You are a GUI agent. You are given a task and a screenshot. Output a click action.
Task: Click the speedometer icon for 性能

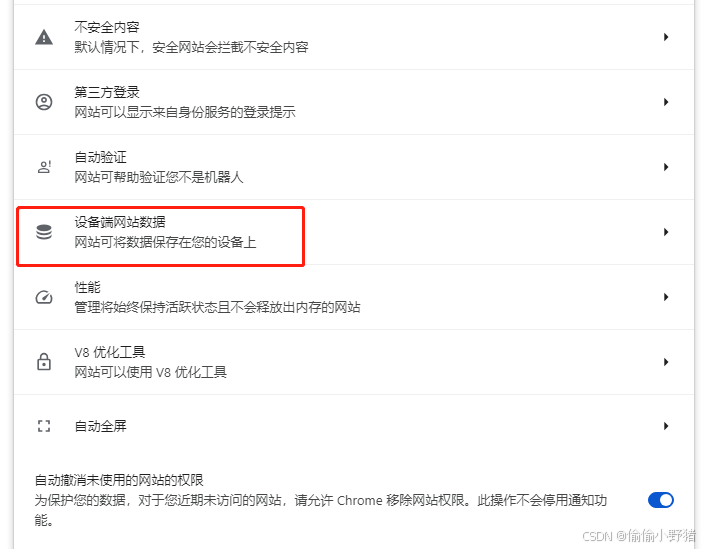tap(44, 297)
